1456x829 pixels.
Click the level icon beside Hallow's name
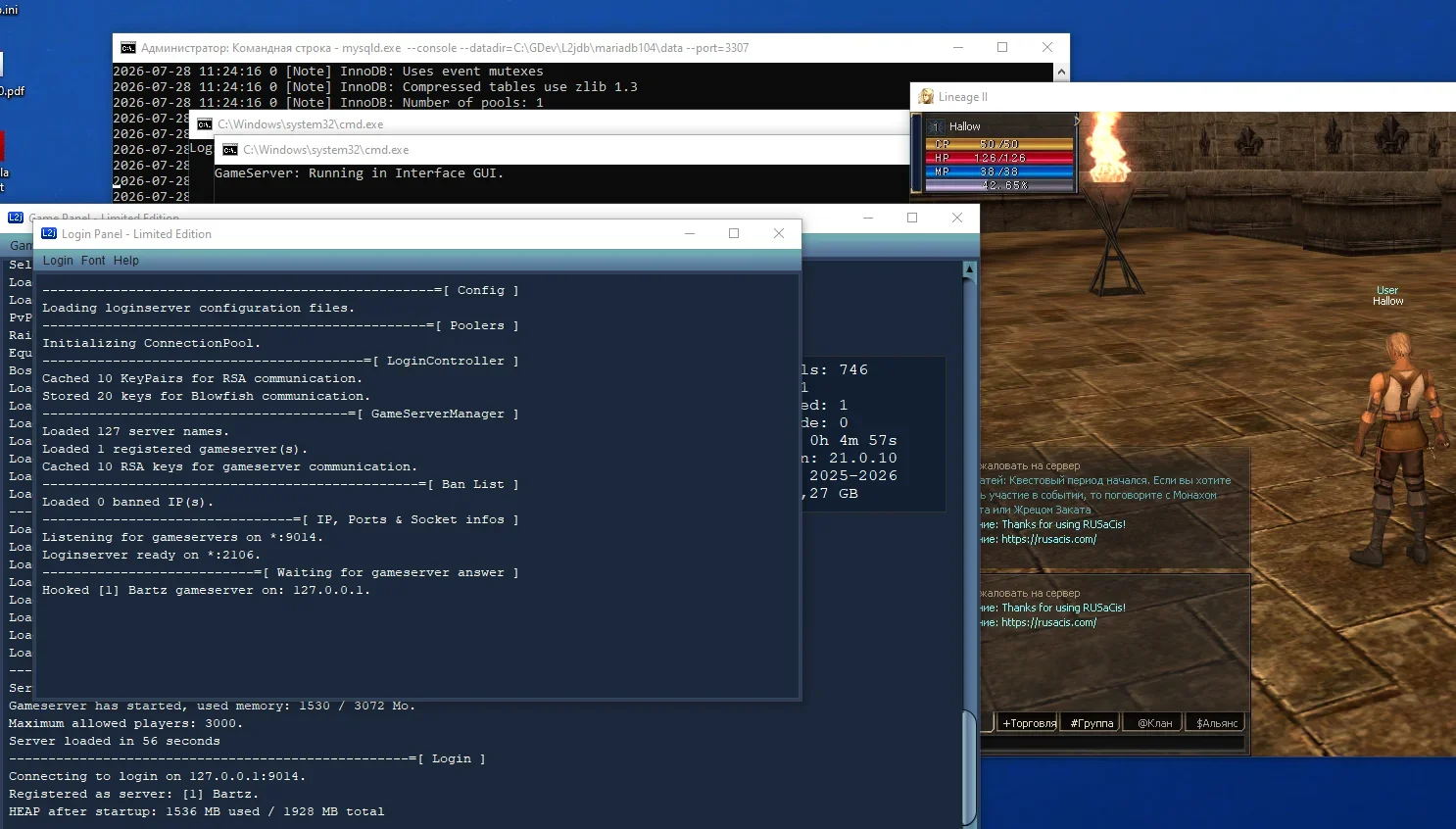937,126
